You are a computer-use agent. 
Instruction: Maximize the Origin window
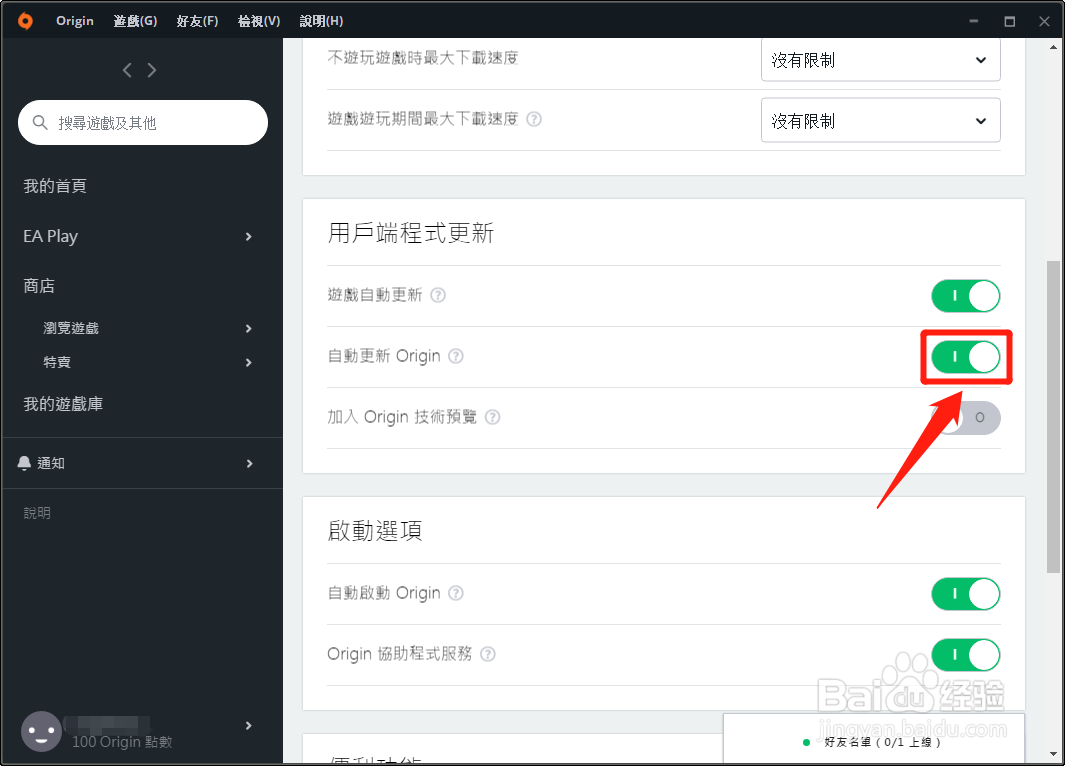1009,21
